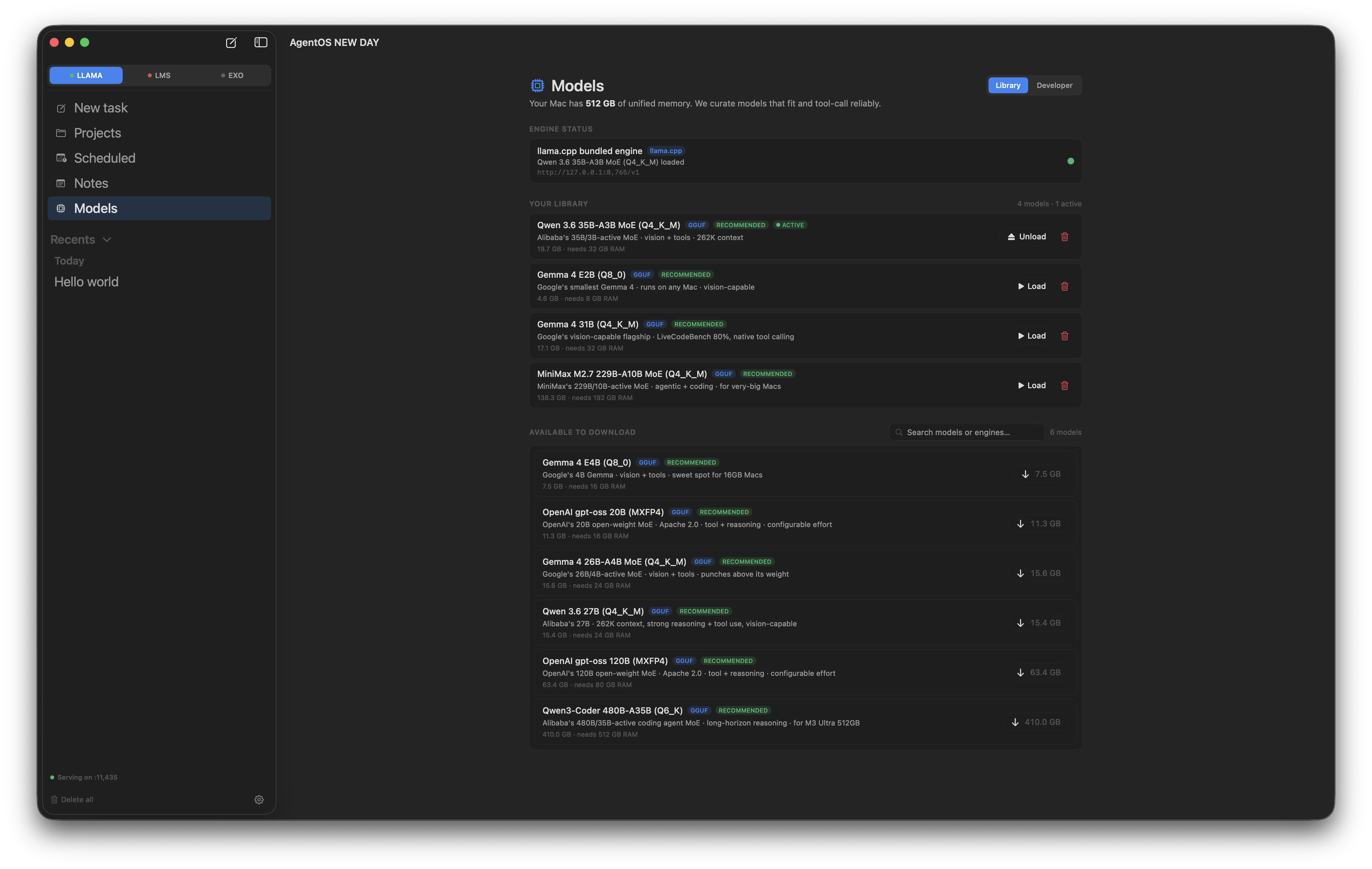Viewport: 1372px width, 869px height.
Task: Delete MiniMax M2.7 model
Action: (1064, 385)
